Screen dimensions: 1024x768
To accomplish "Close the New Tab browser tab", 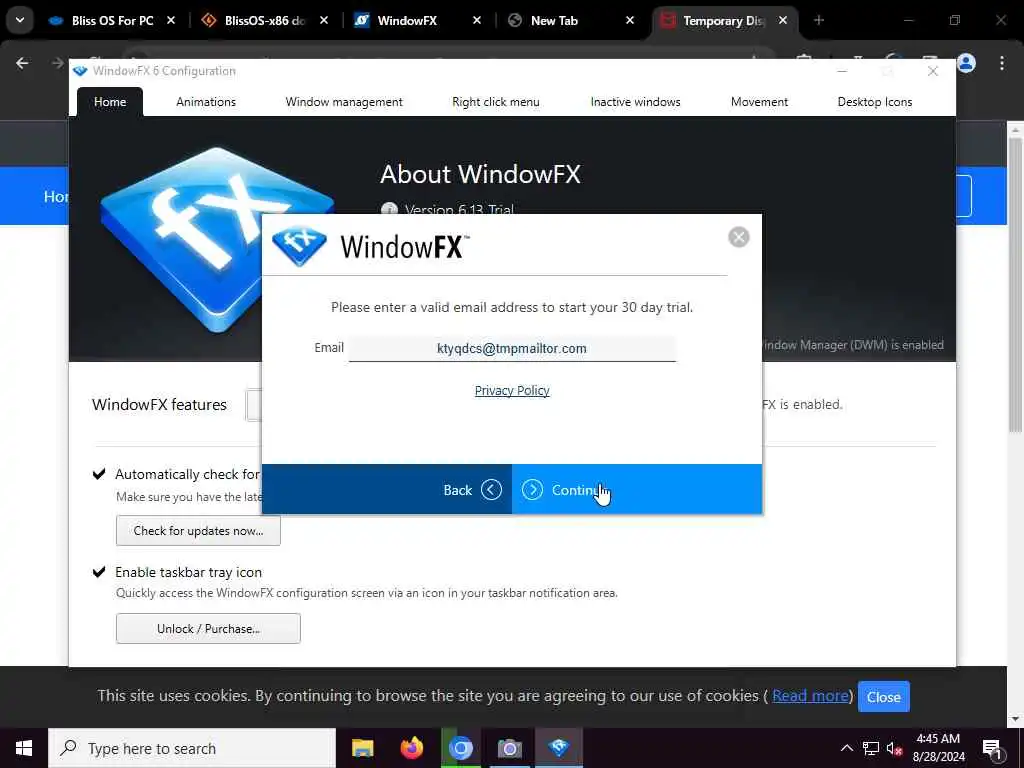I will coord(630,20).
